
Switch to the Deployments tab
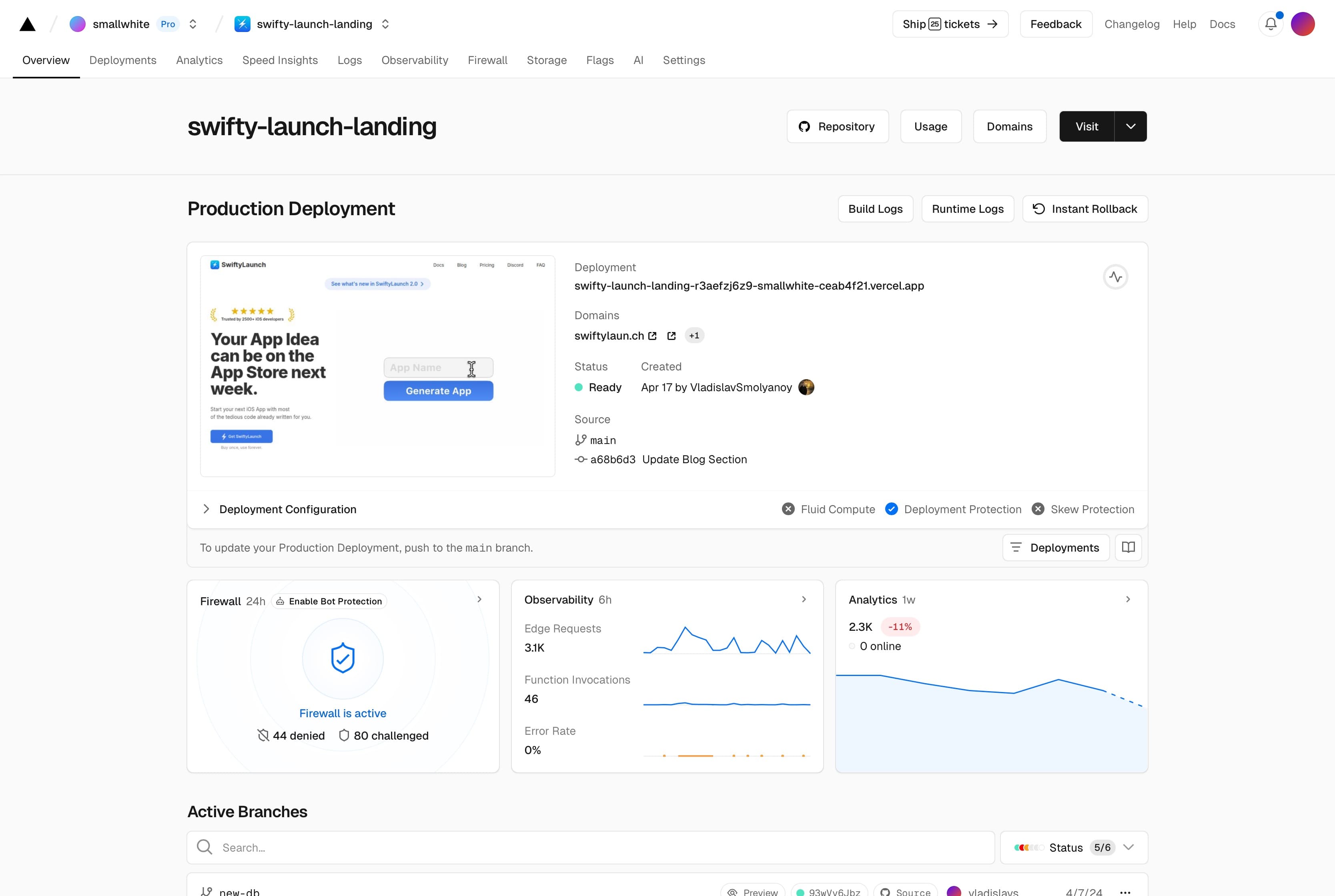[x=123, y=60]
